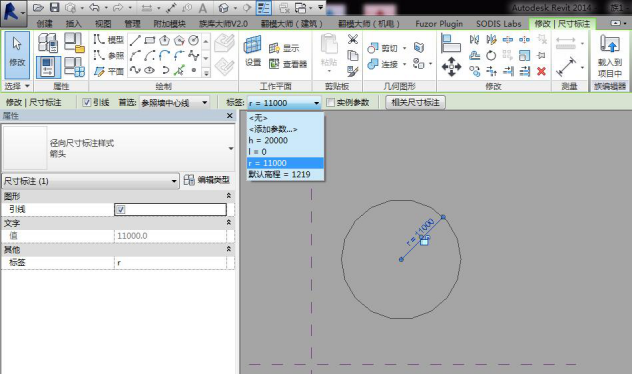Click the Save icon in quick access toolbar
This screenshot has width=632, height=374.
pos(54,7)
